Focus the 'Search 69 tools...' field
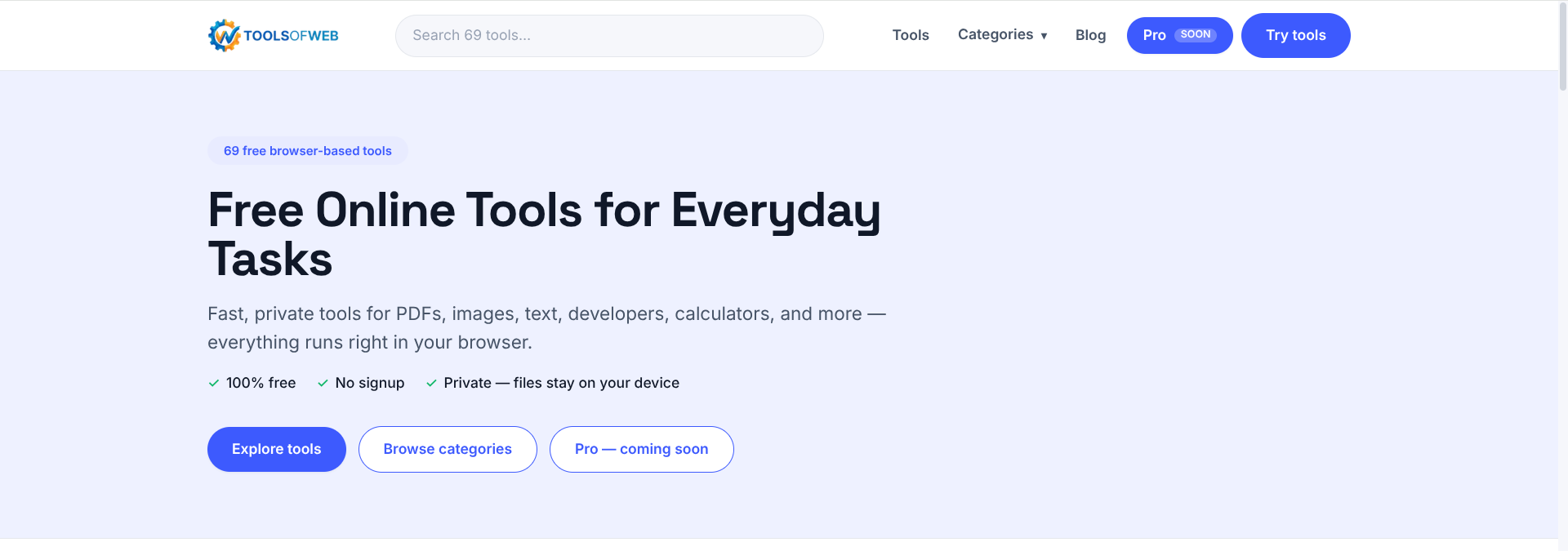The width and height of the screenshot is (1568, 551). click(609, 36)
